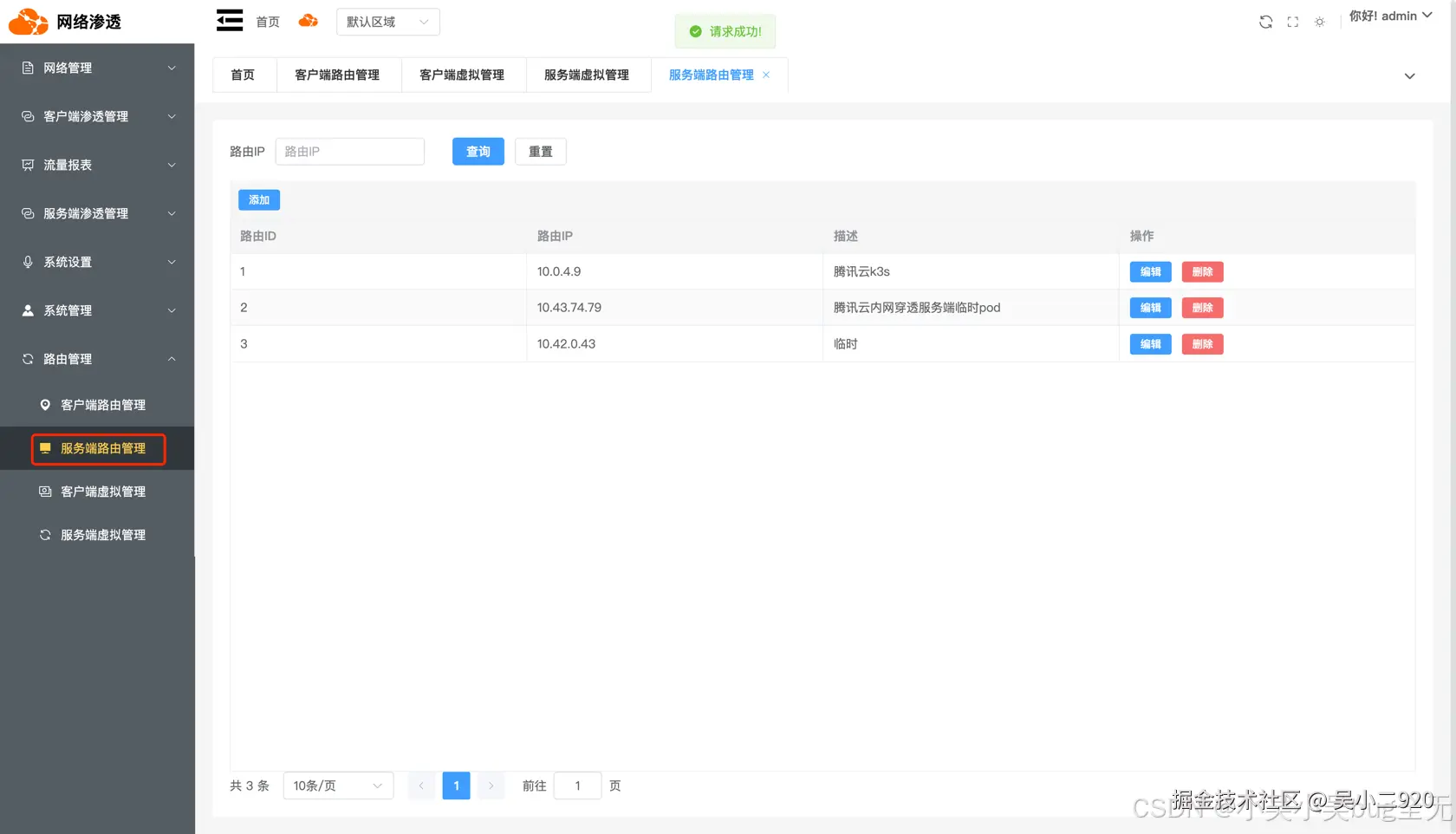Toggle light theme with the sun icon
1456x834 pixels.
coord(1319,22)
